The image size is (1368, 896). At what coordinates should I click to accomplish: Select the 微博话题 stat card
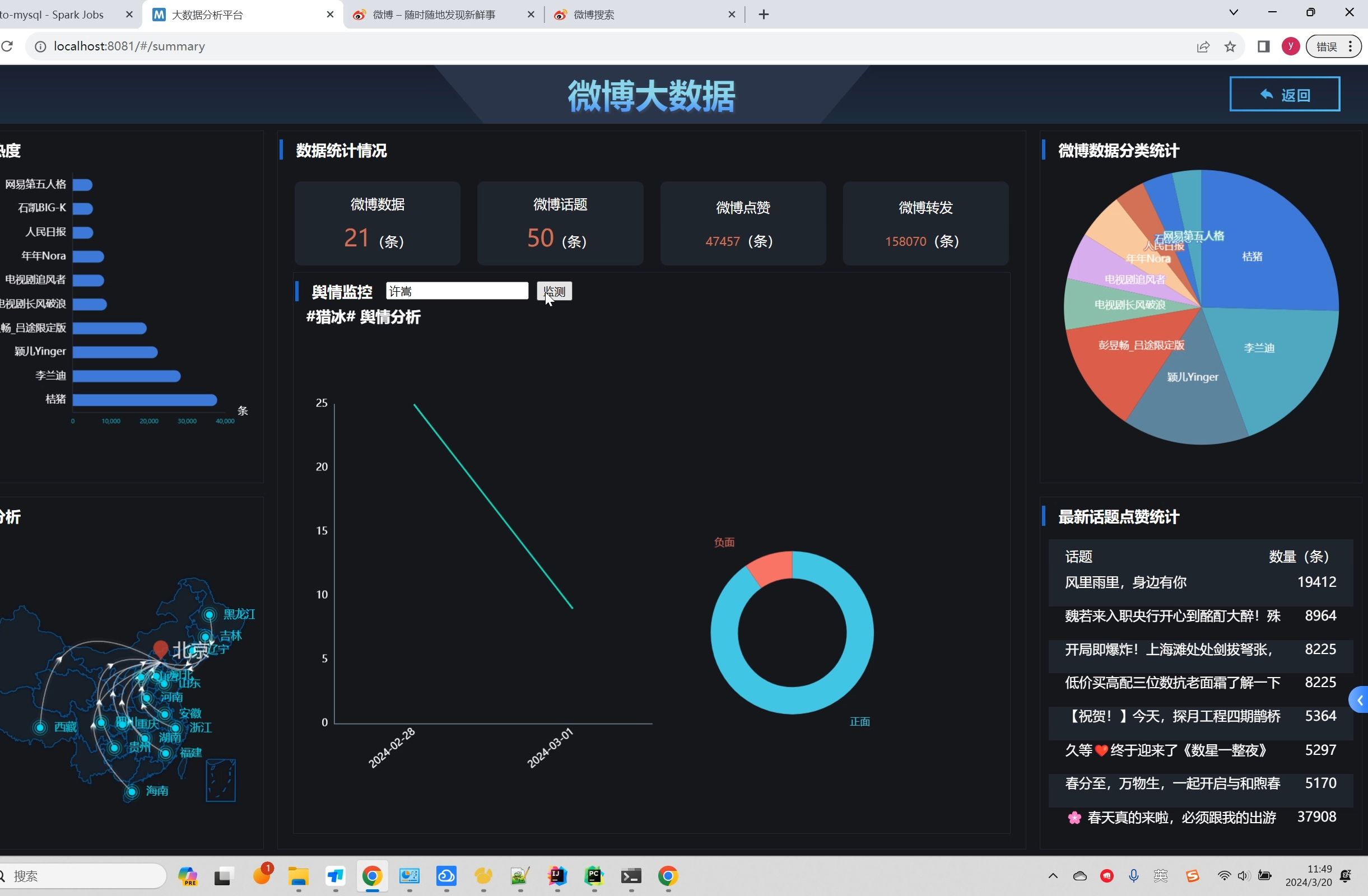click(x=560, y=223)
